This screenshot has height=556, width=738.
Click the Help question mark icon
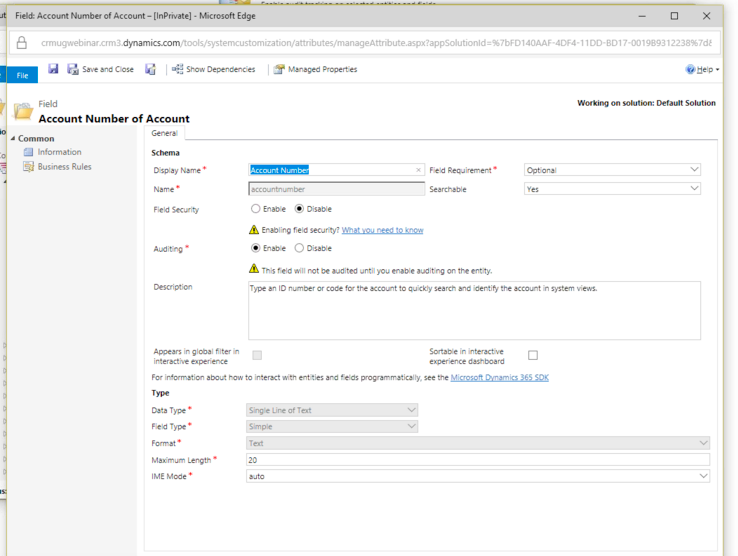click(690, 69)
